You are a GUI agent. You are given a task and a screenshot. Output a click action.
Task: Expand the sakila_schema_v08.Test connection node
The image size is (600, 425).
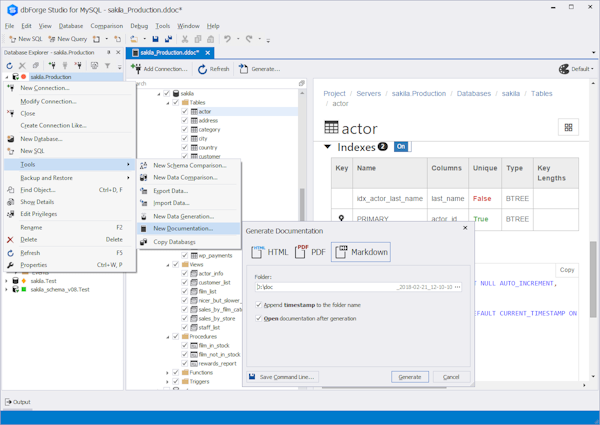pos(6,290)
